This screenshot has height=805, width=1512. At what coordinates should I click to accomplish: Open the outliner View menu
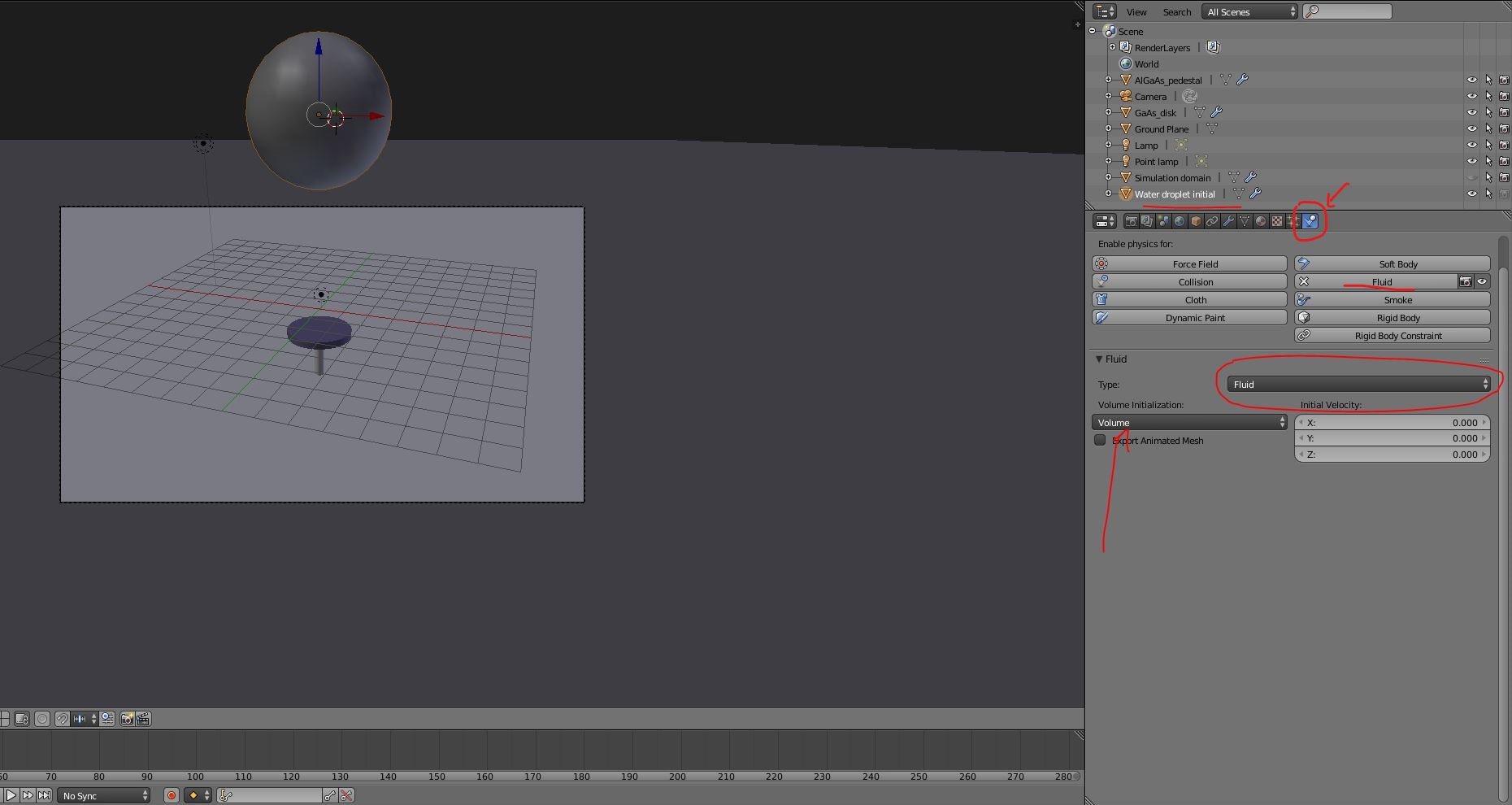1136,11
